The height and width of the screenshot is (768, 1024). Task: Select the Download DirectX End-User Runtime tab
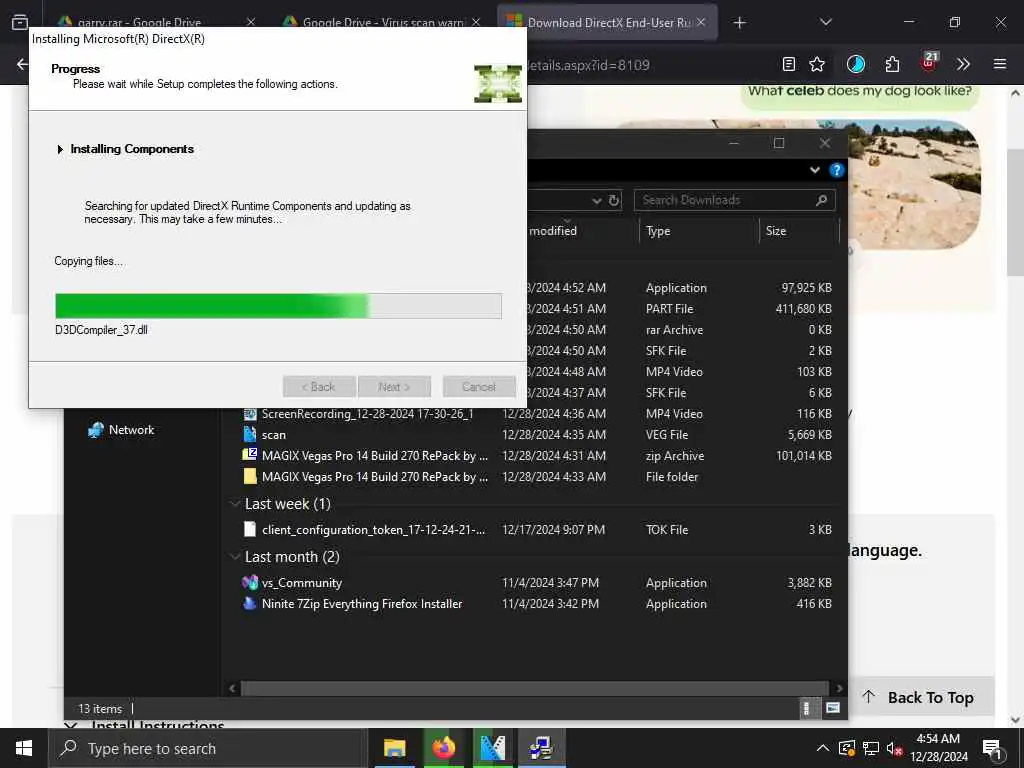tap(607, 22)
